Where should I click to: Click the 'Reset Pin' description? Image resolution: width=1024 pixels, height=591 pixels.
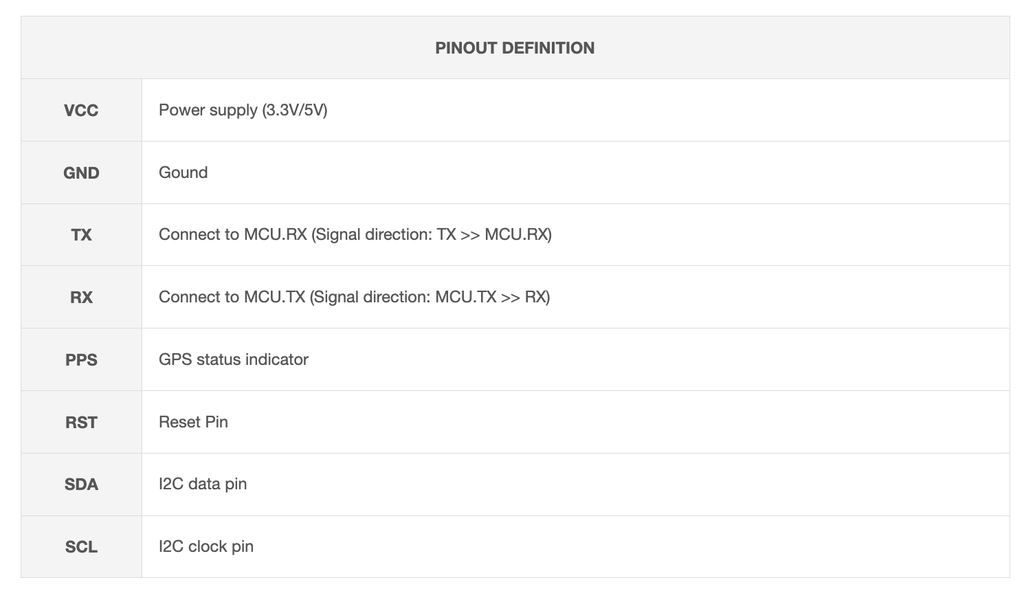coord(193,422)
